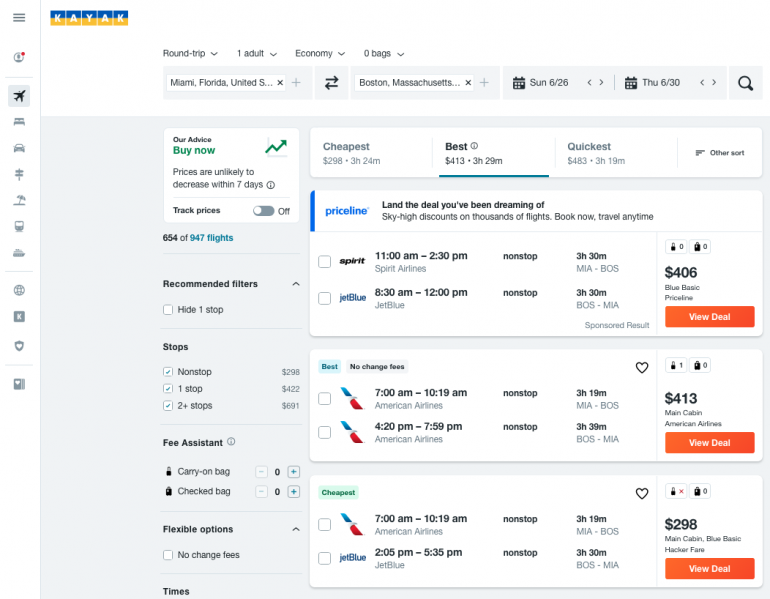Open the Economy cabin class dropdown
This screenshot has height=599, width=770.
pyautogui.click(x=320, y=54)
